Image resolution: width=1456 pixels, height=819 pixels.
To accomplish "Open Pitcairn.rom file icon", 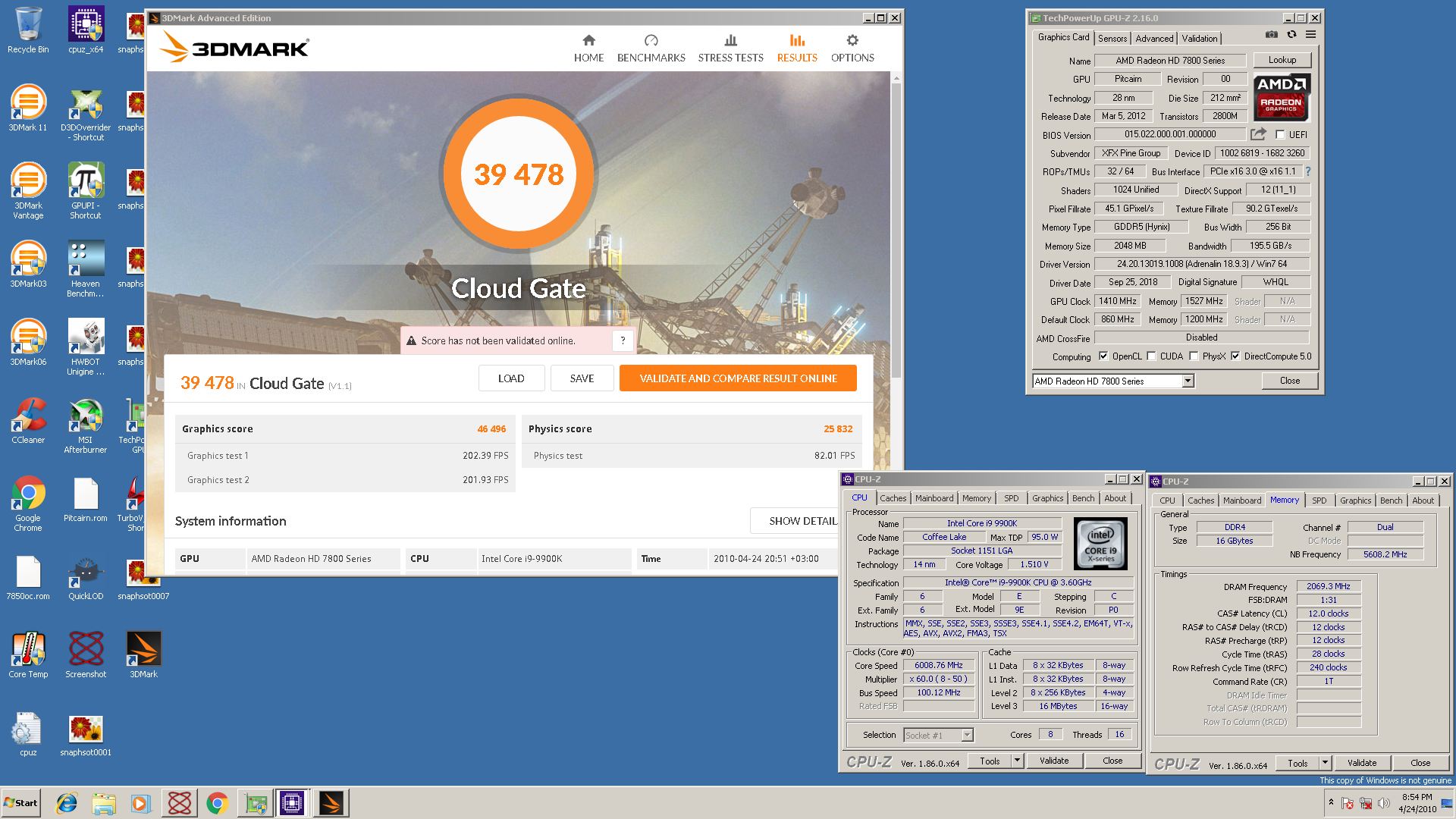I will coord(86,499).
